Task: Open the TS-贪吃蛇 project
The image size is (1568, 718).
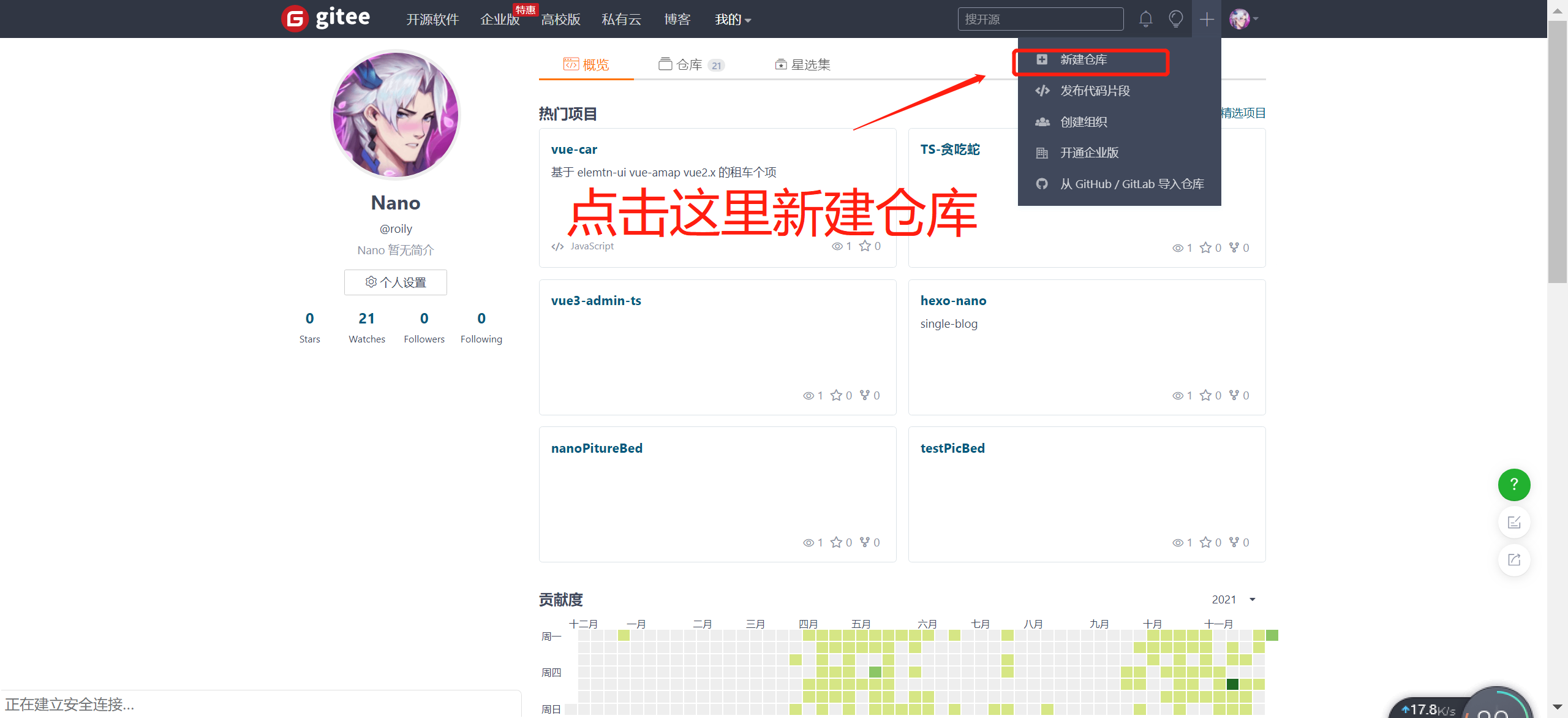Action: coord(950,149)
